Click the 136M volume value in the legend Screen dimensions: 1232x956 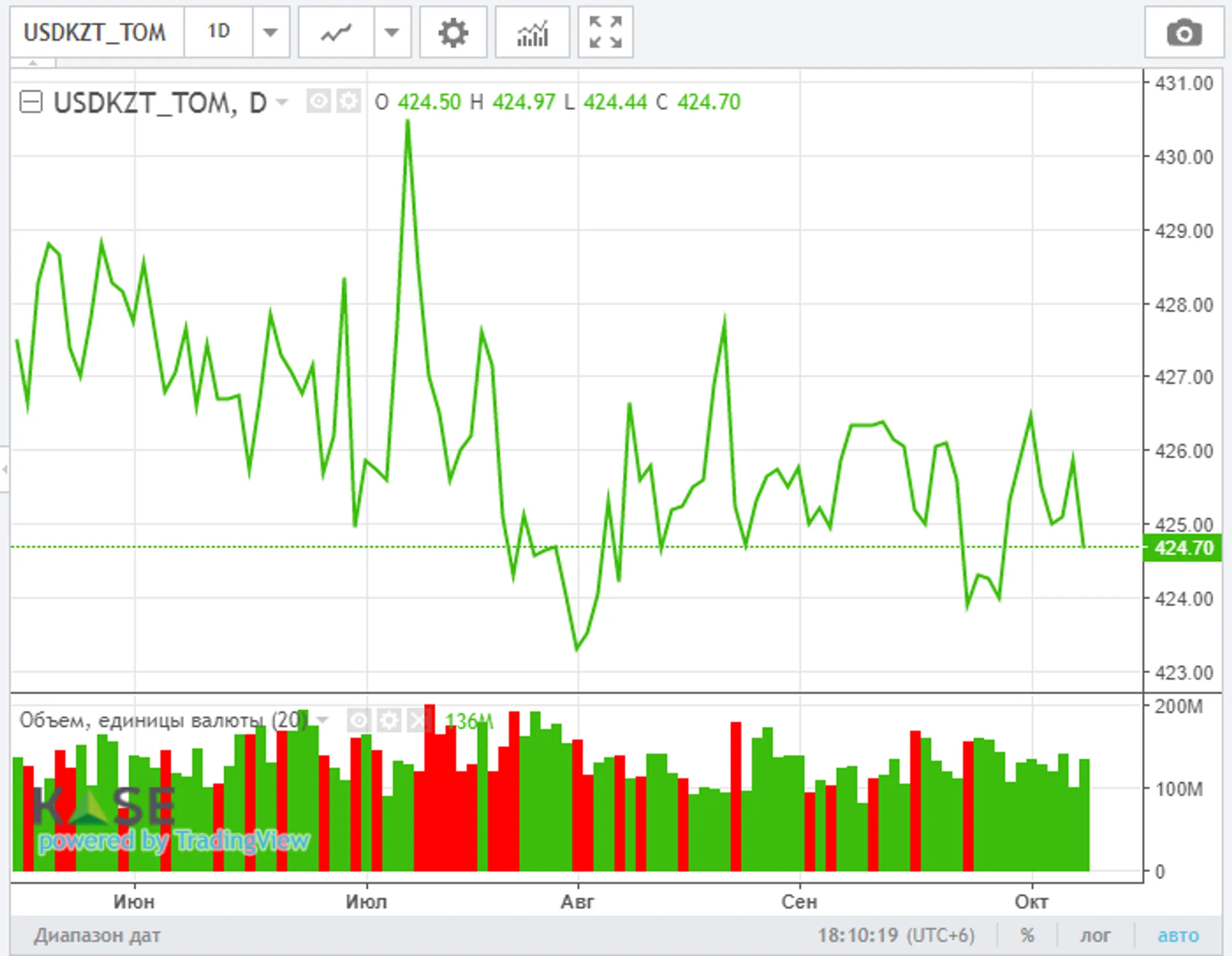click(469, 721)
